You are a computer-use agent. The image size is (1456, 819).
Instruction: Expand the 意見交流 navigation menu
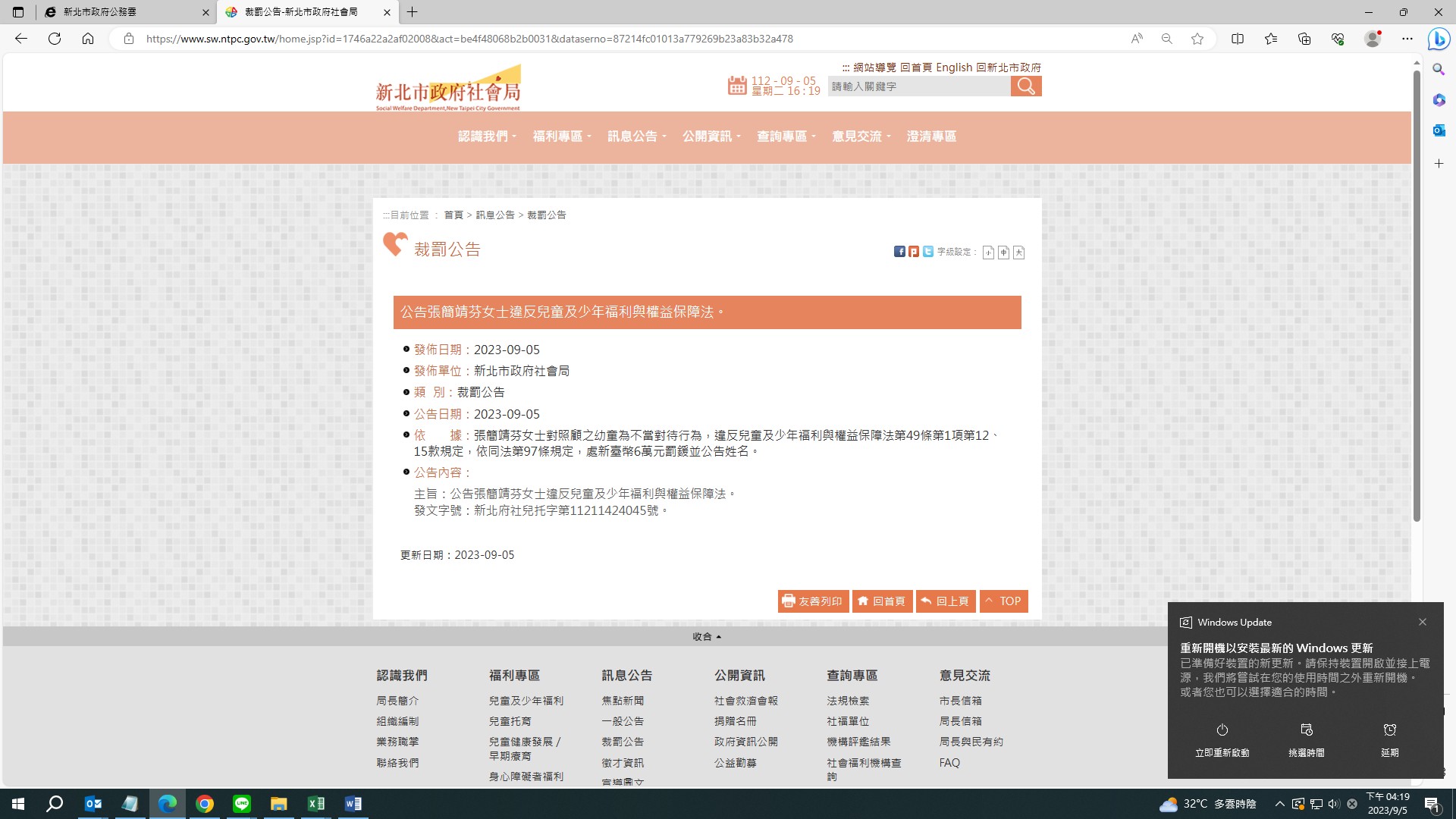(861, 136)
